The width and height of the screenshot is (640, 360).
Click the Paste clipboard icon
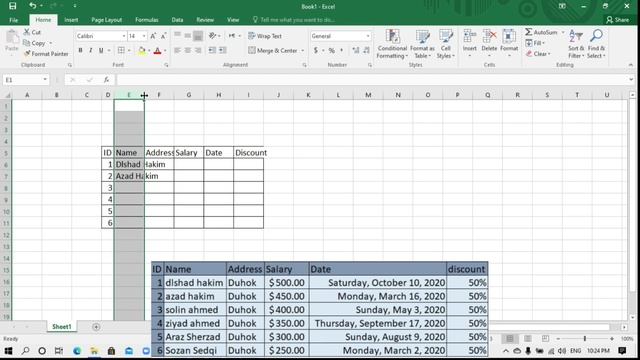[x=12, y=41]
